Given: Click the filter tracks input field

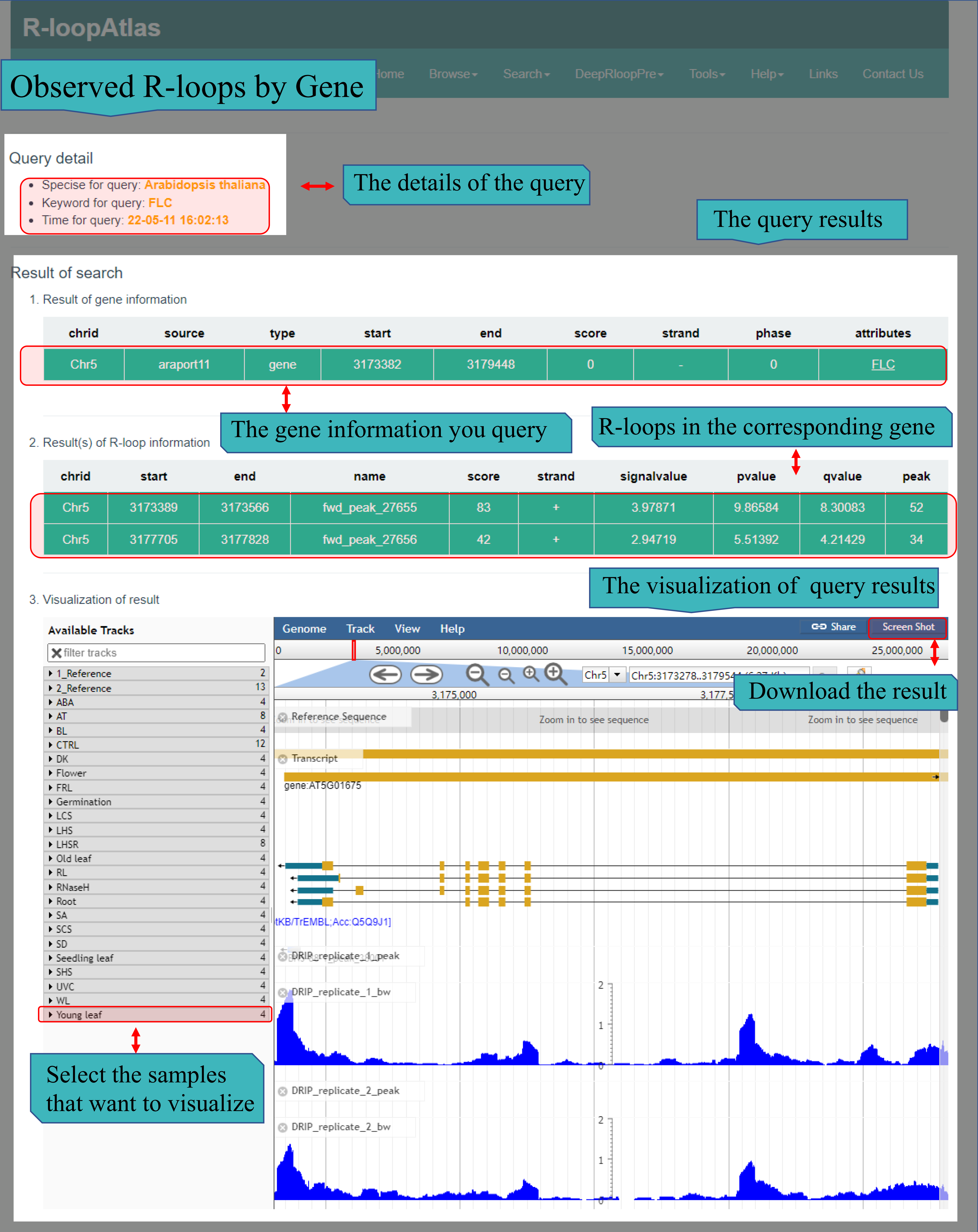Looking at the screenshot, I should click(160, 653).
